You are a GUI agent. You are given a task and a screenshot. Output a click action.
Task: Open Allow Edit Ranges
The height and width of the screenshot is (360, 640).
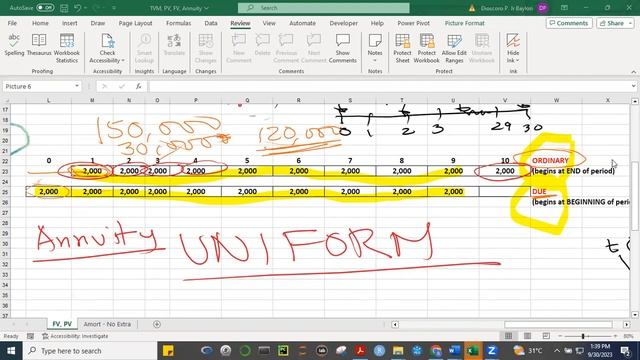click(454, 48)
